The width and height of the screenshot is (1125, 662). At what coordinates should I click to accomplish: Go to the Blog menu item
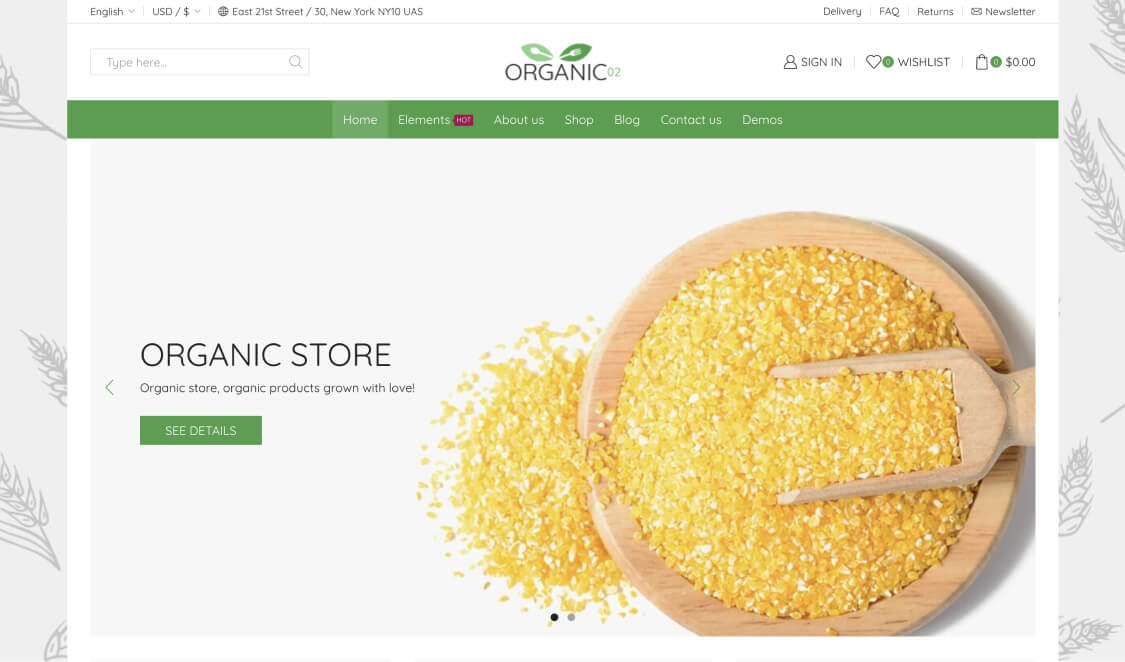point(627,120)
